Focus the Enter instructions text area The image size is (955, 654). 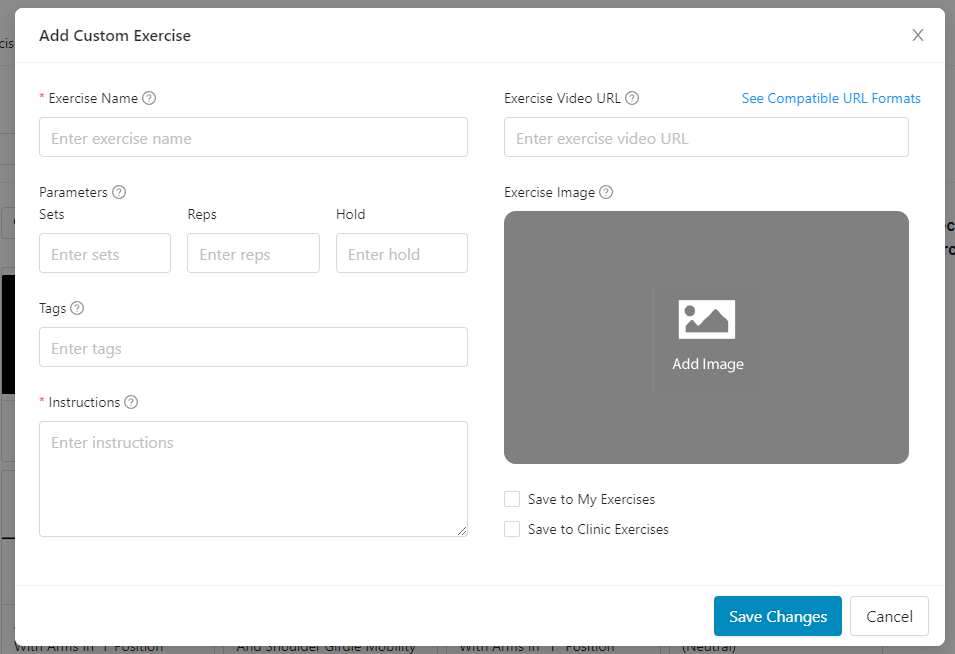[253, 479]
